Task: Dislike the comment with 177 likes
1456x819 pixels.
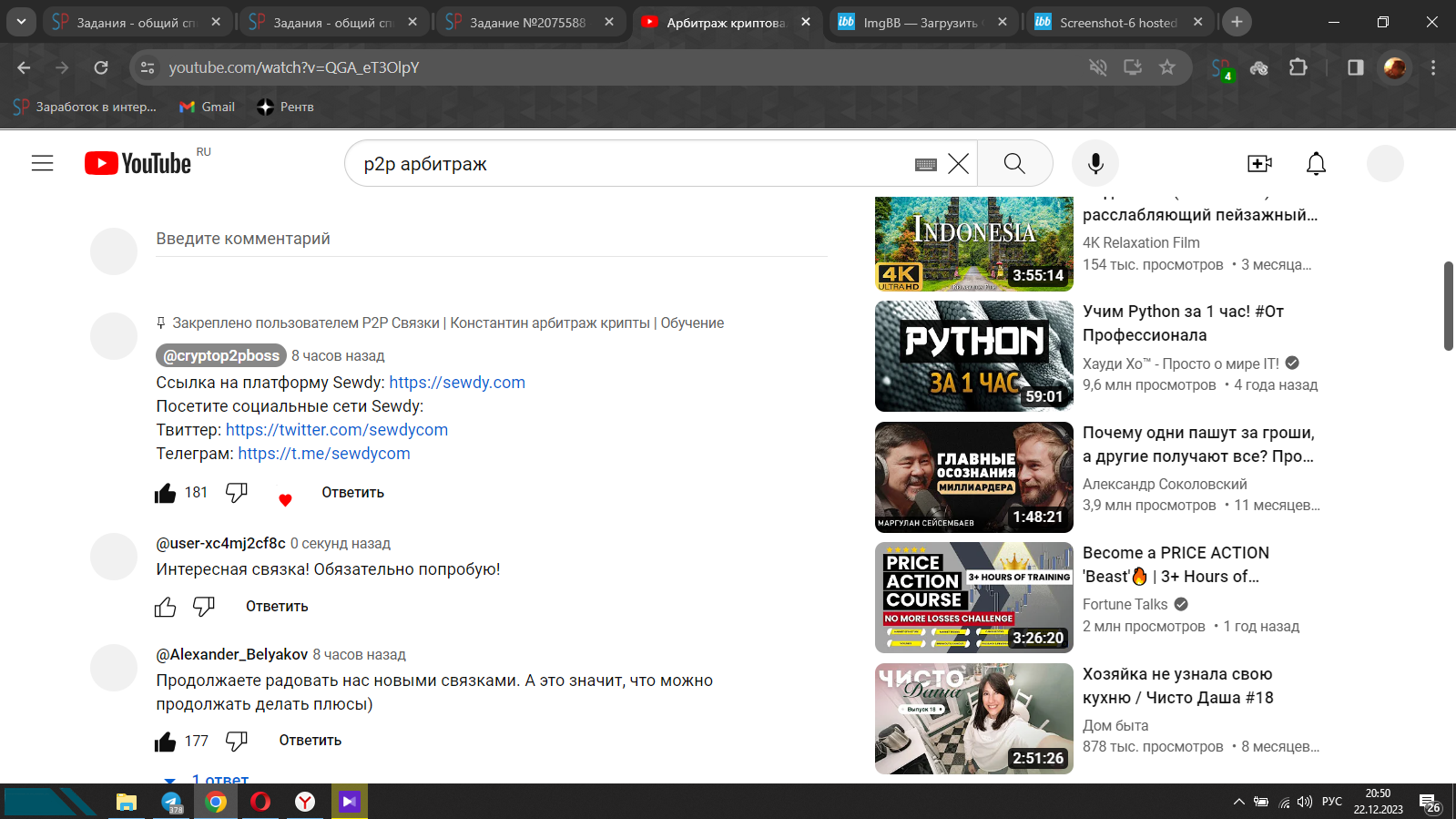Action: 237,741
